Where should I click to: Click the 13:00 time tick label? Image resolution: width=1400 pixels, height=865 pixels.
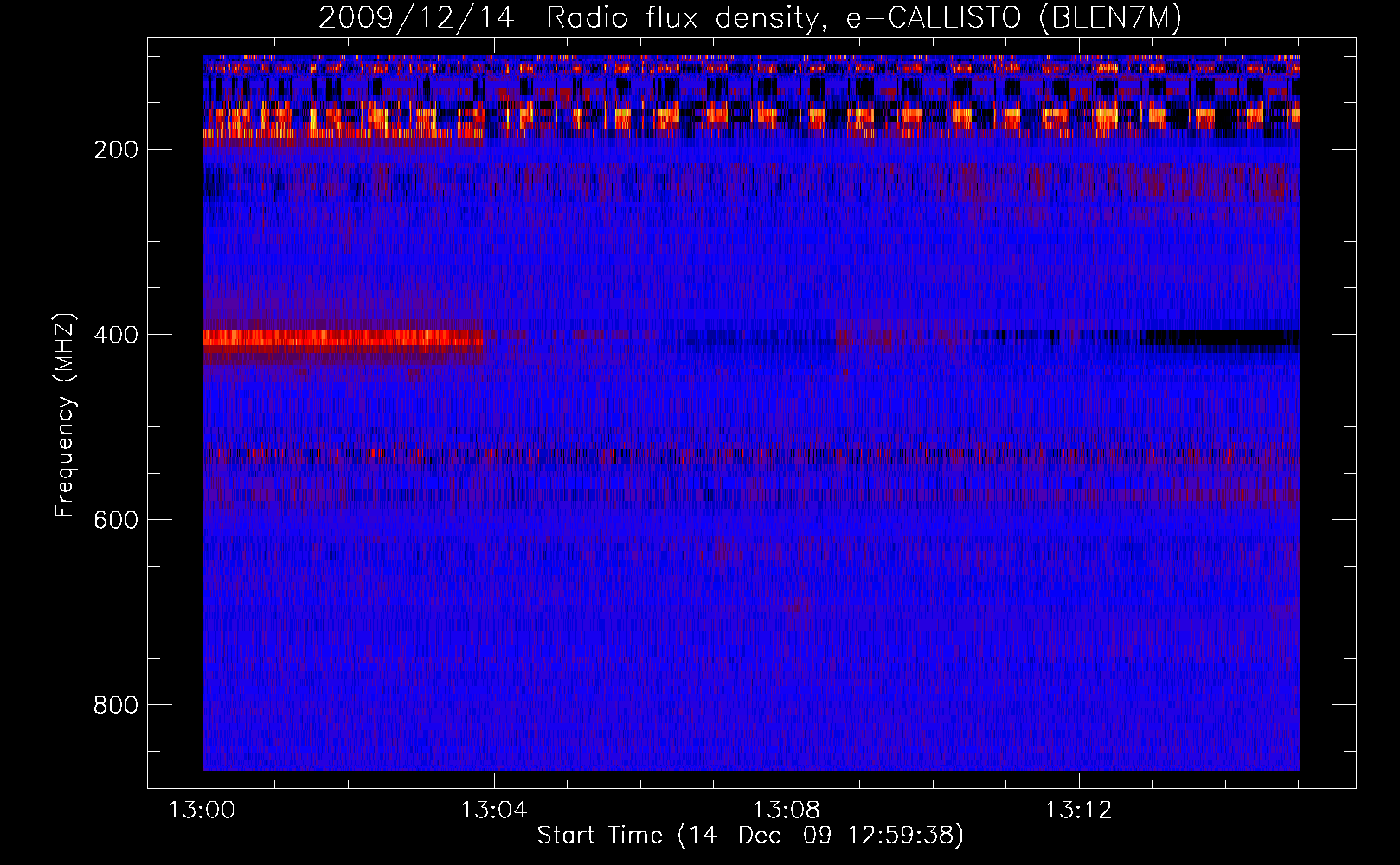click(x=202, y=811)
